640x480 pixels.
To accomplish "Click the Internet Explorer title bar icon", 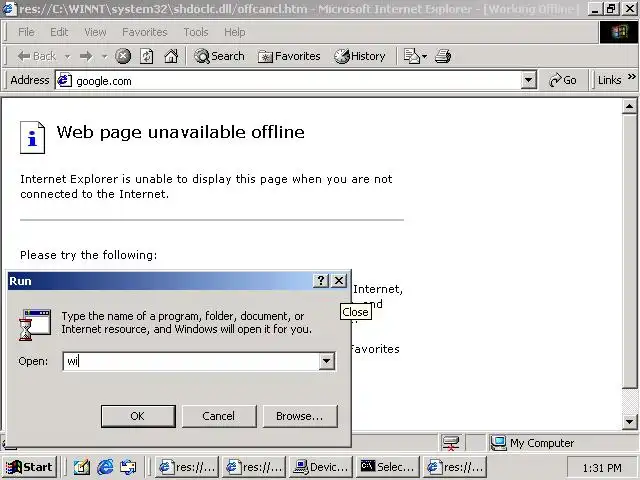I will coord(9,8).
